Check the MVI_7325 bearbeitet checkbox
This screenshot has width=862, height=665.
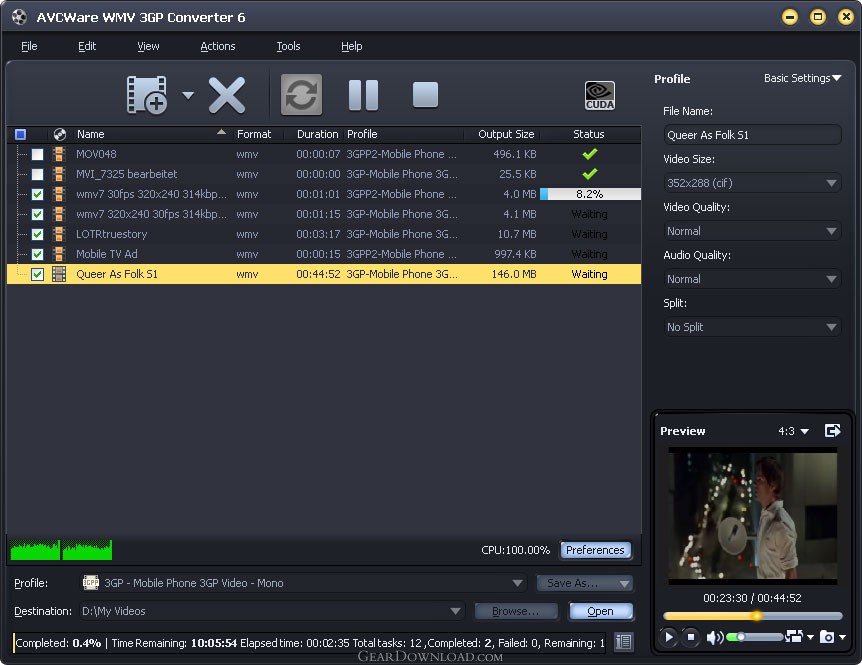(37, 174)
